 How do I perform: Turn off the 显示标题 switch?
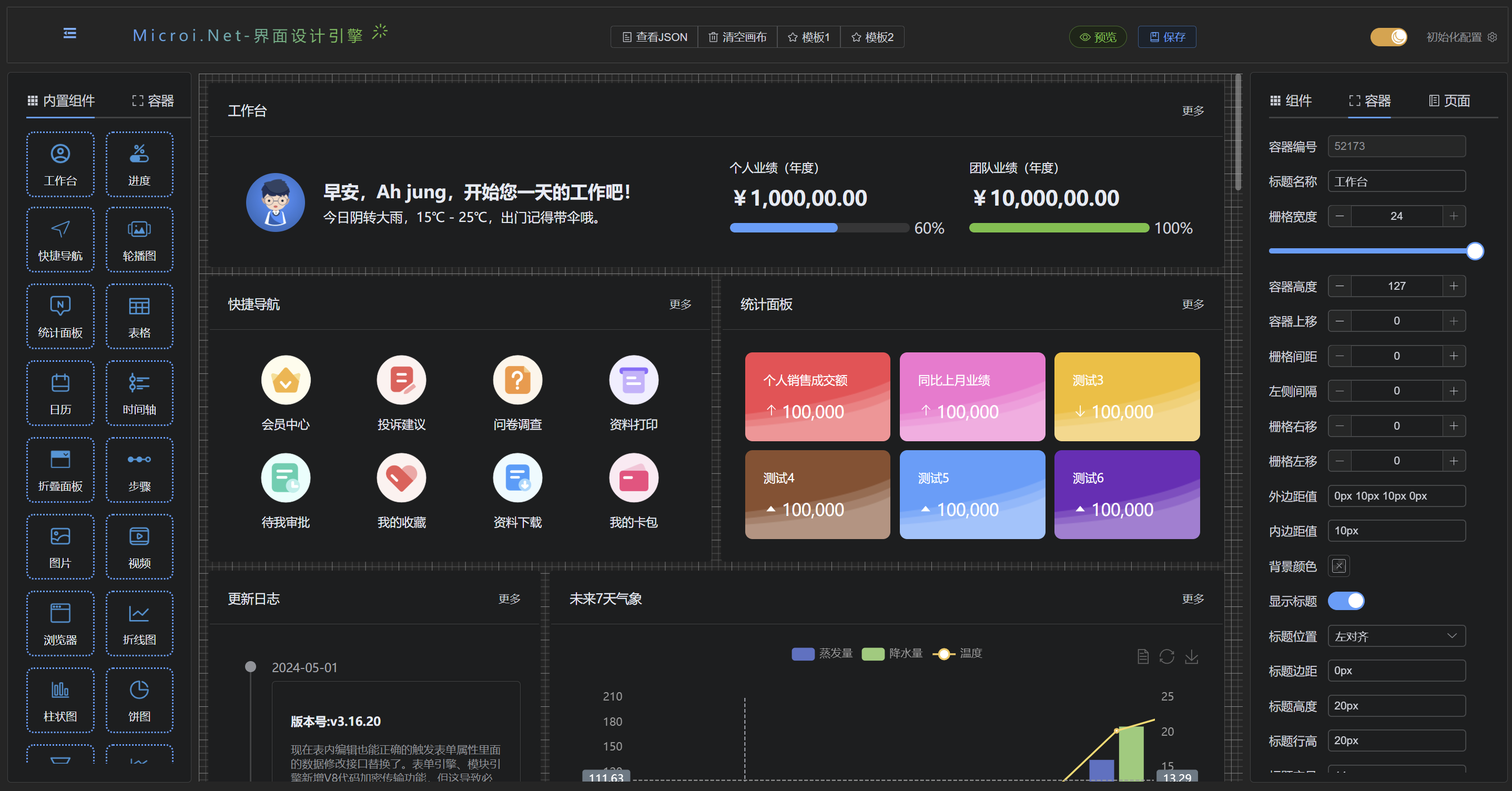pyautogui.click(x=1346, y=601)
